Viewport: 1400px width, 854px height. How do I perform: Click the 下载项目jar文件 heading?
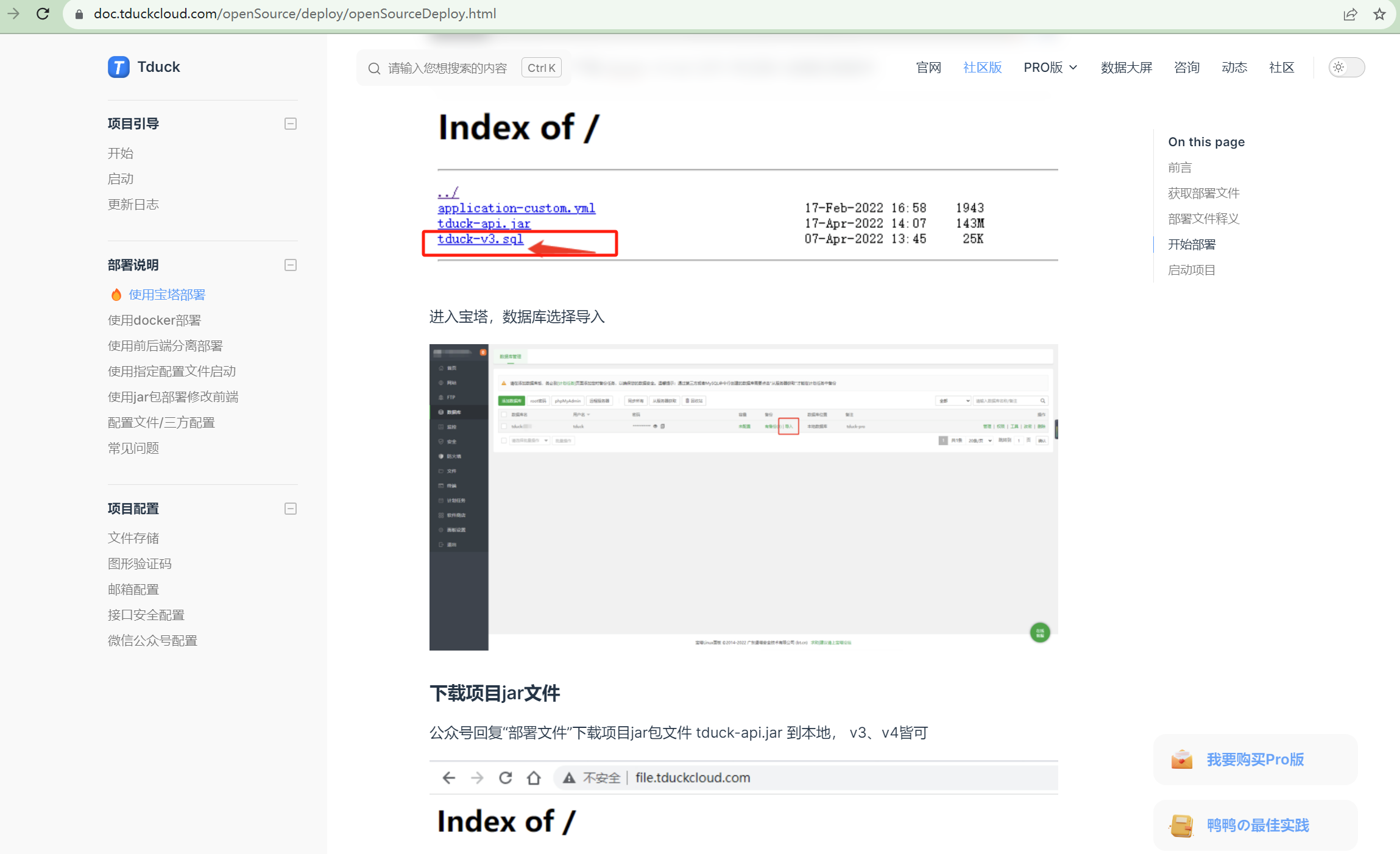pyautogui.click(x=495, y=693)
